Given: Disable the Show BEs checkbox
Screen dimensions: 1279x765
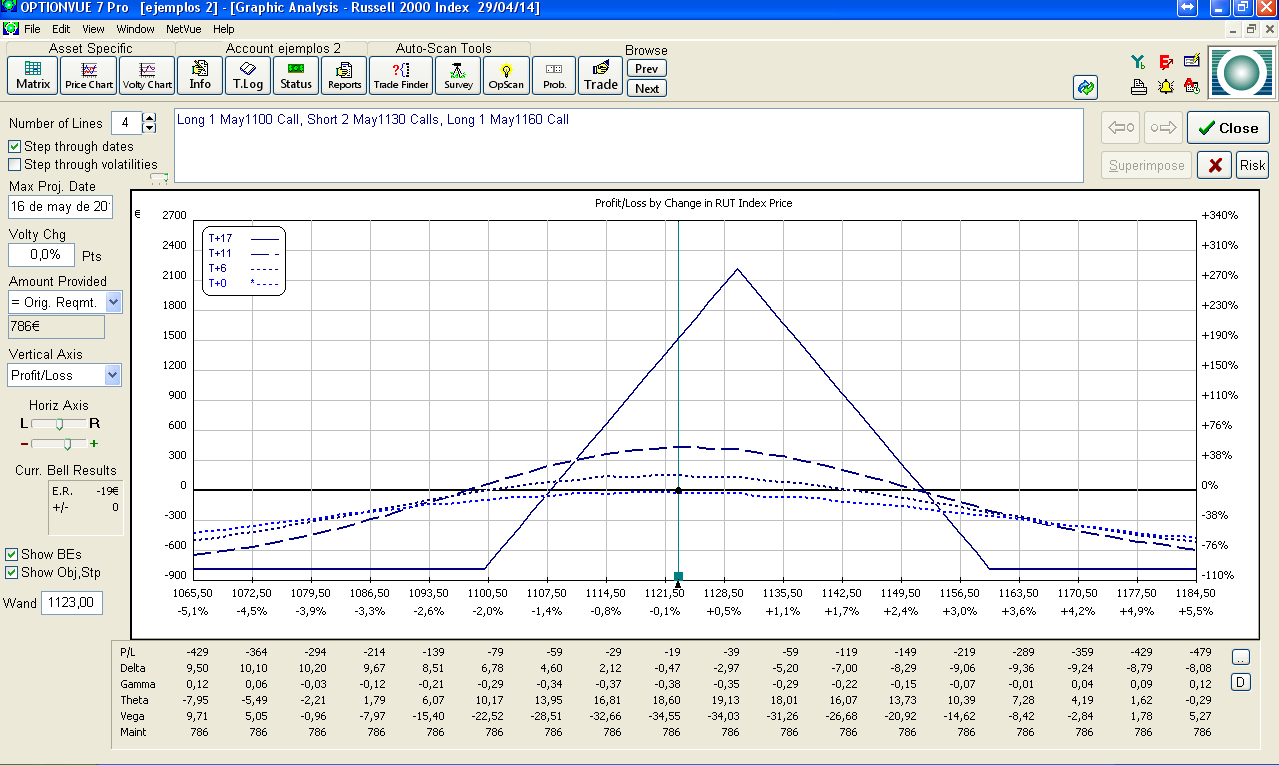Looking at the screenshot, I should (12, 554).
